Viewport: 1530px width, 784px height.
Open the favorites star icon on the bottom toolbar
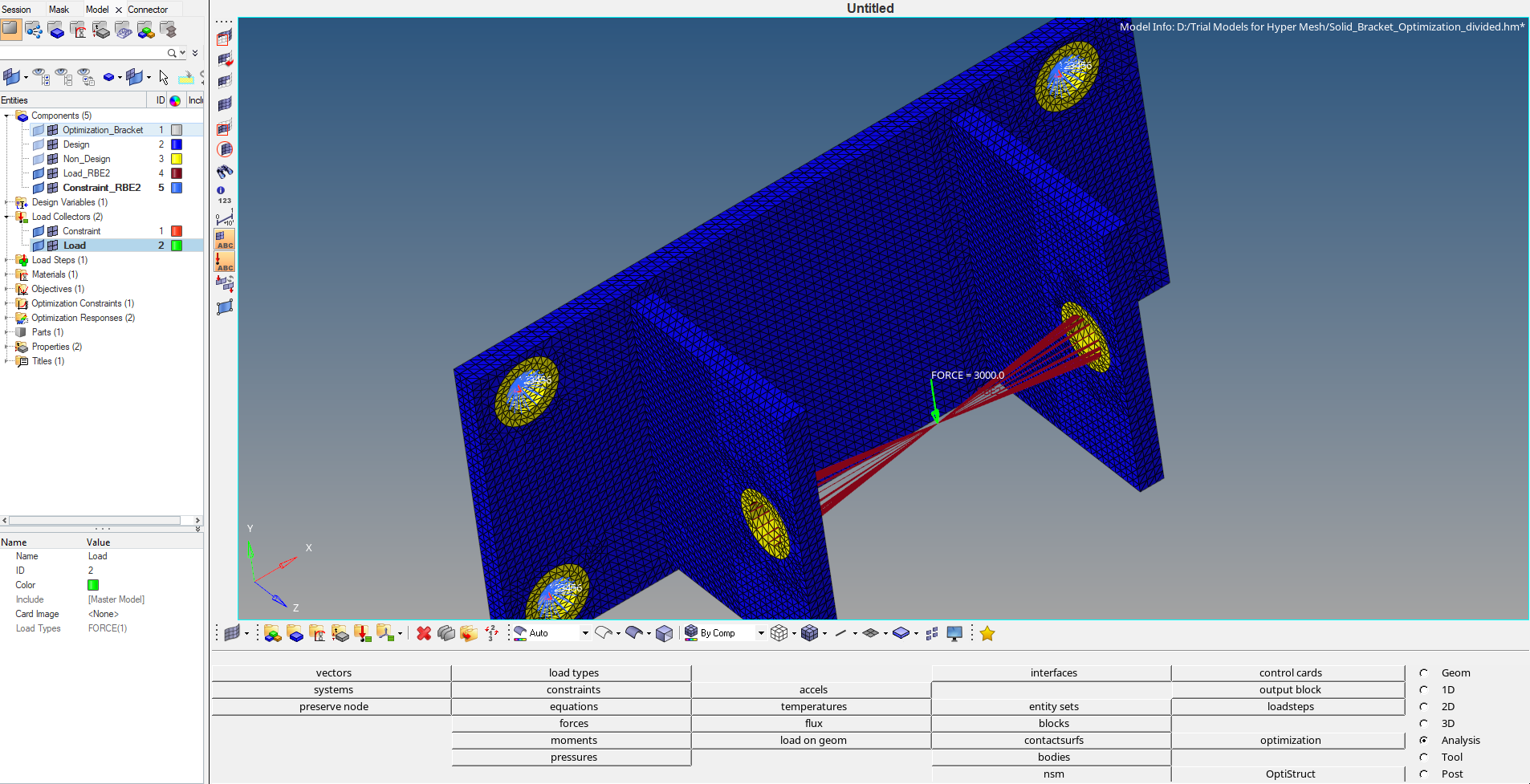pos(988,633)
